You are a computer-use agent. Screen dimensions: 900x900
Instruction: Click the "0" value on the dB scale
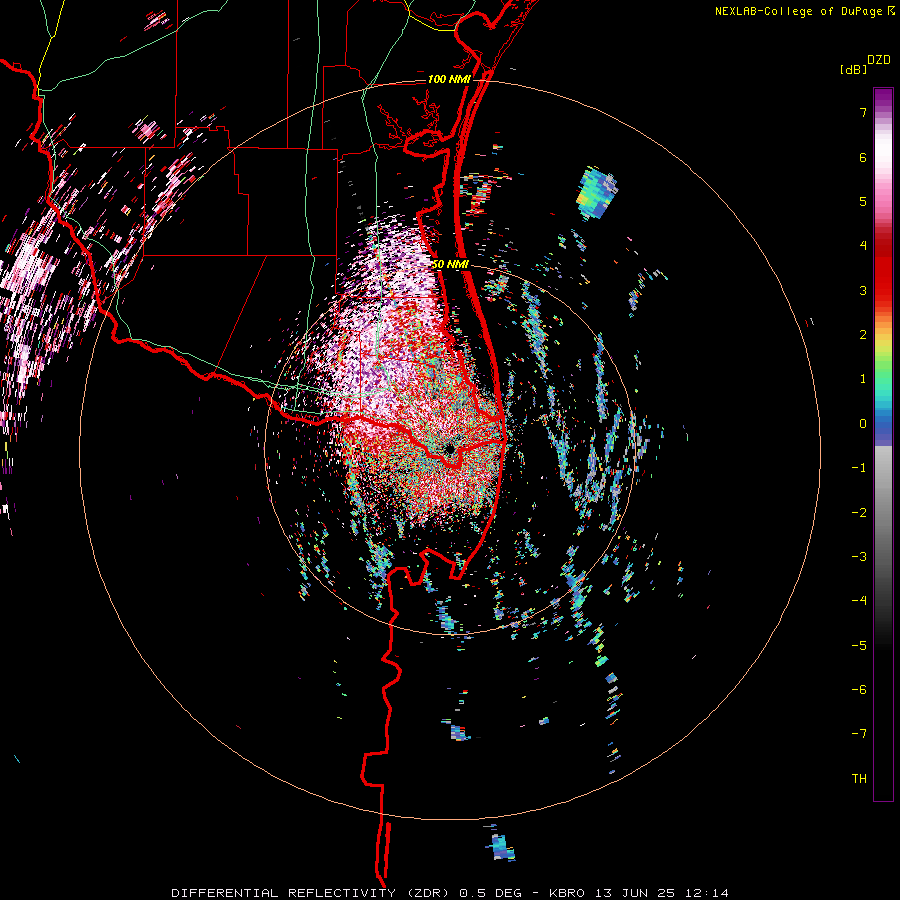point(863,424)
